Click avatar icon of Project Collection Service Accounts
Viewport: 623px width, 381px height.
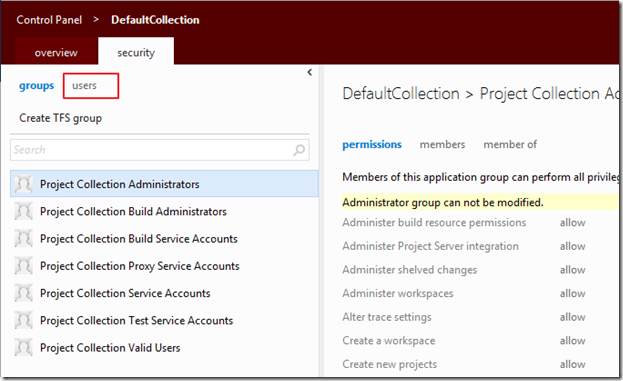click(23, 293)
